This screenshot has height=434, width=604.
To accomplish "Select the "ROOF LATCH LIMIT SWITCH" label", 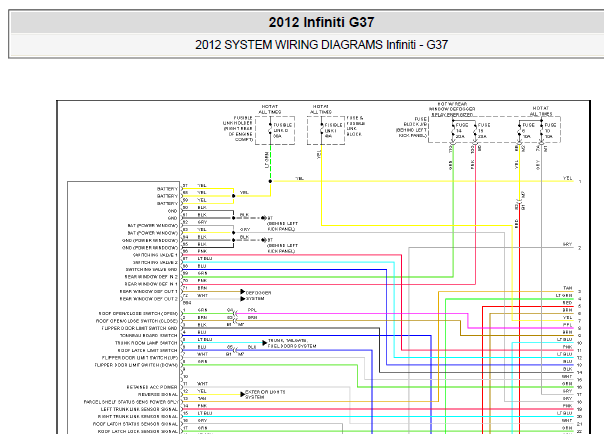I will [148, 350].
